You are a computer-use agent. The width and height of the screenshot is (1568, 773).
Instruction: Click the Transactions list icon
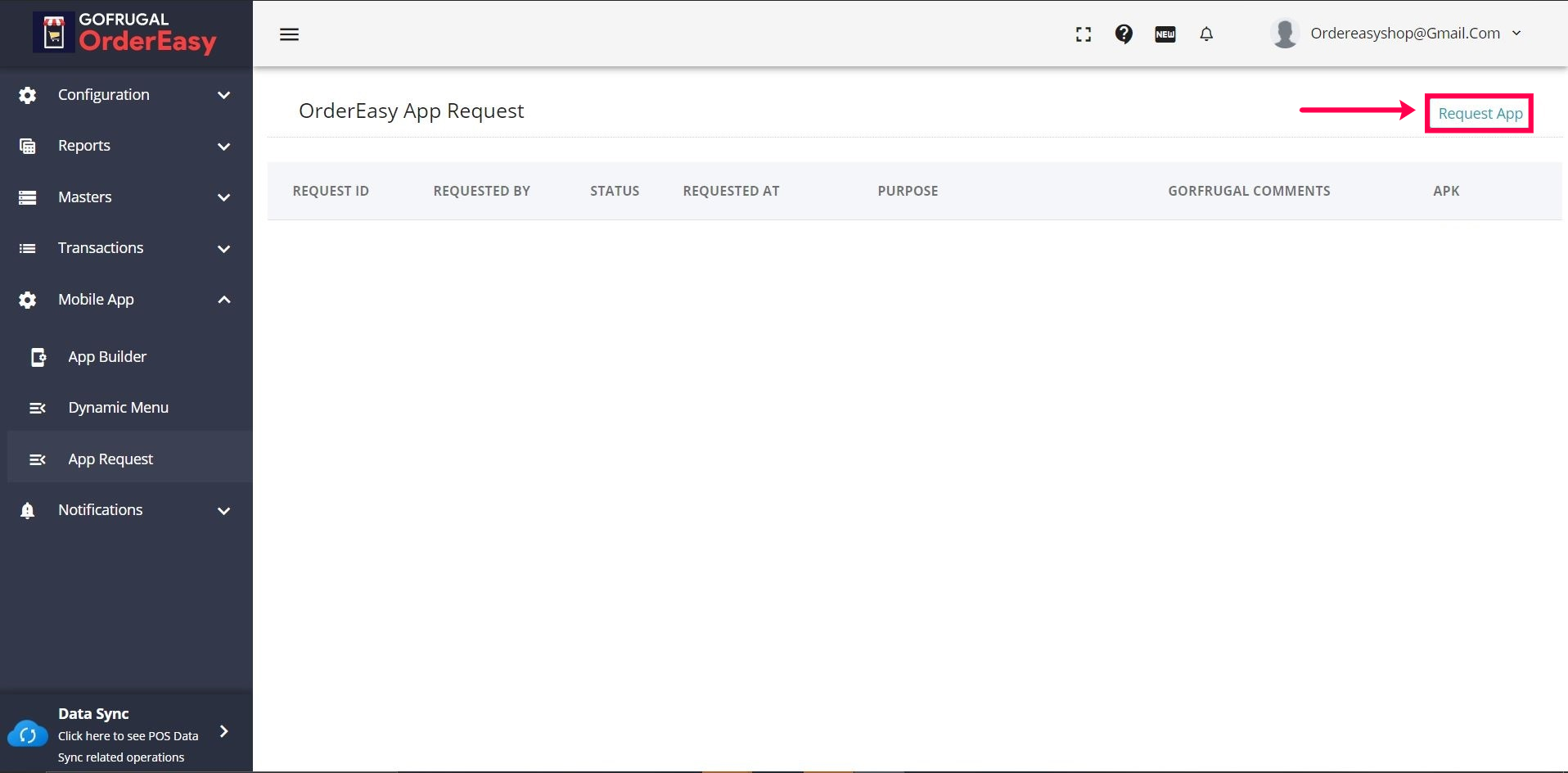(28, 248)
